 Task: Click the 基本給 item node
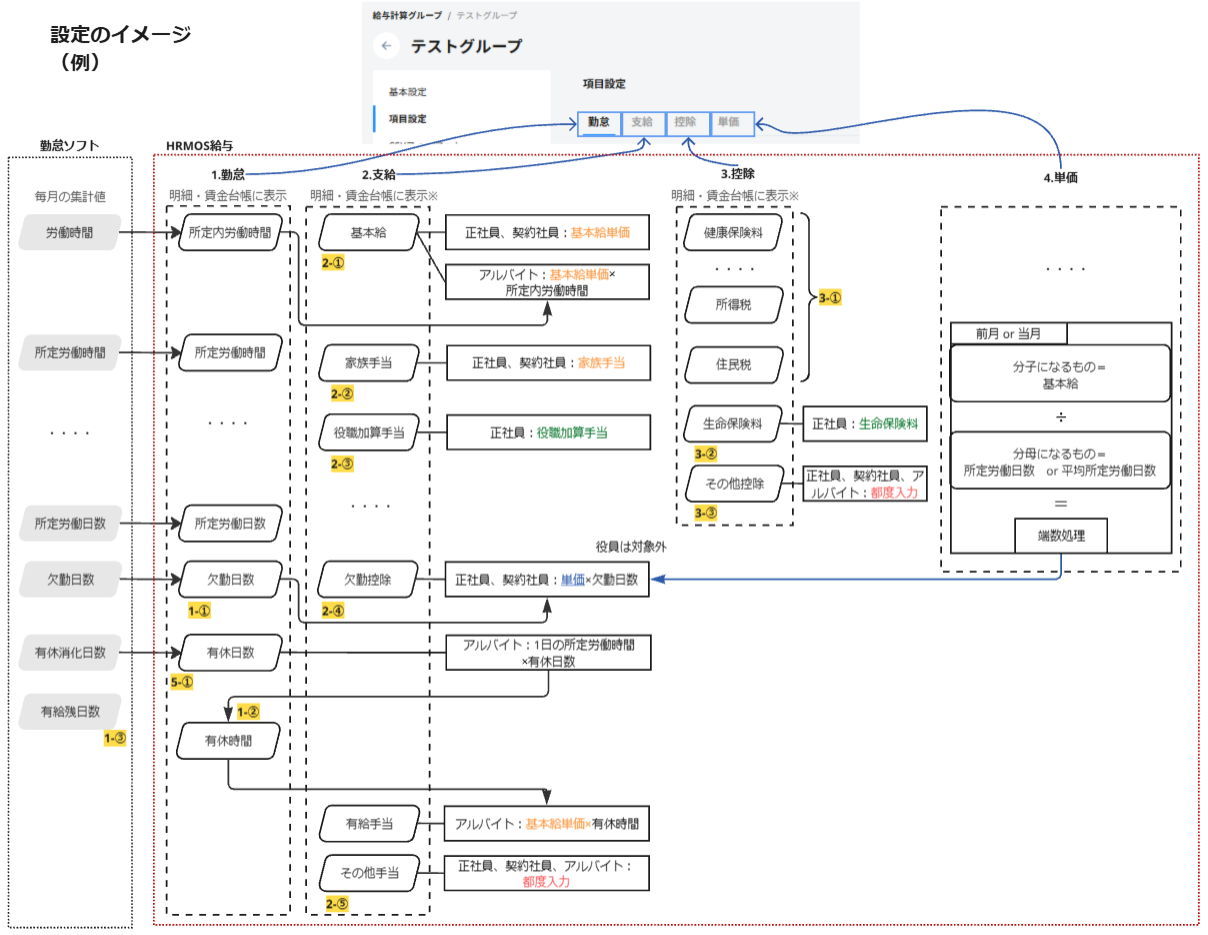click(368, 233)
